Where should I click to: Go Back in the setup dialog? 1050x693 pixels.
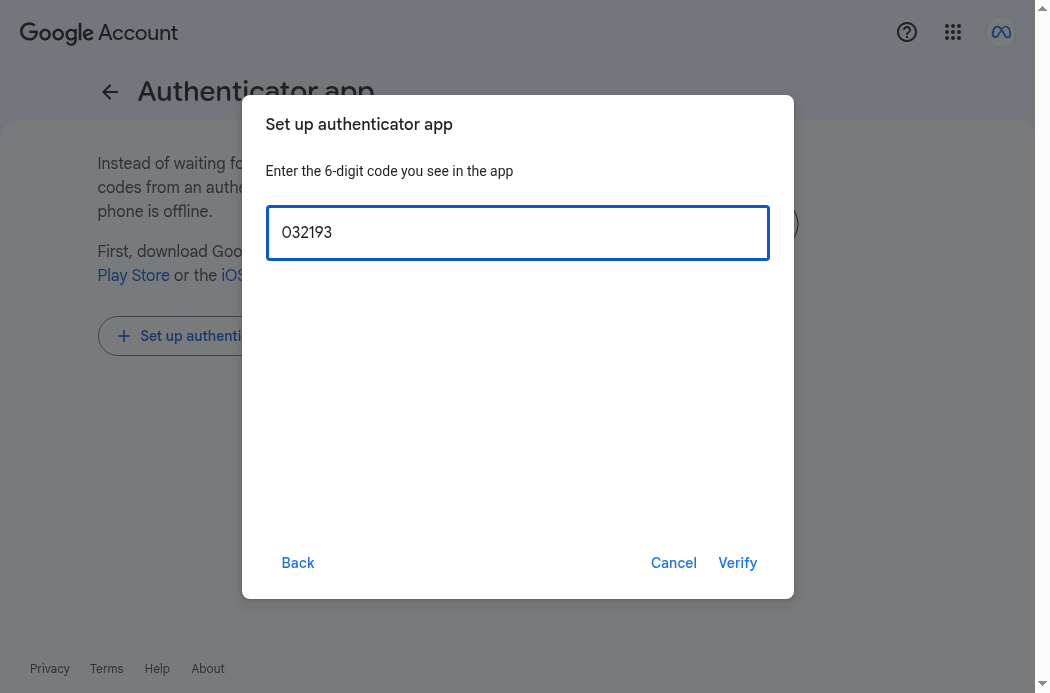[298, 563]
